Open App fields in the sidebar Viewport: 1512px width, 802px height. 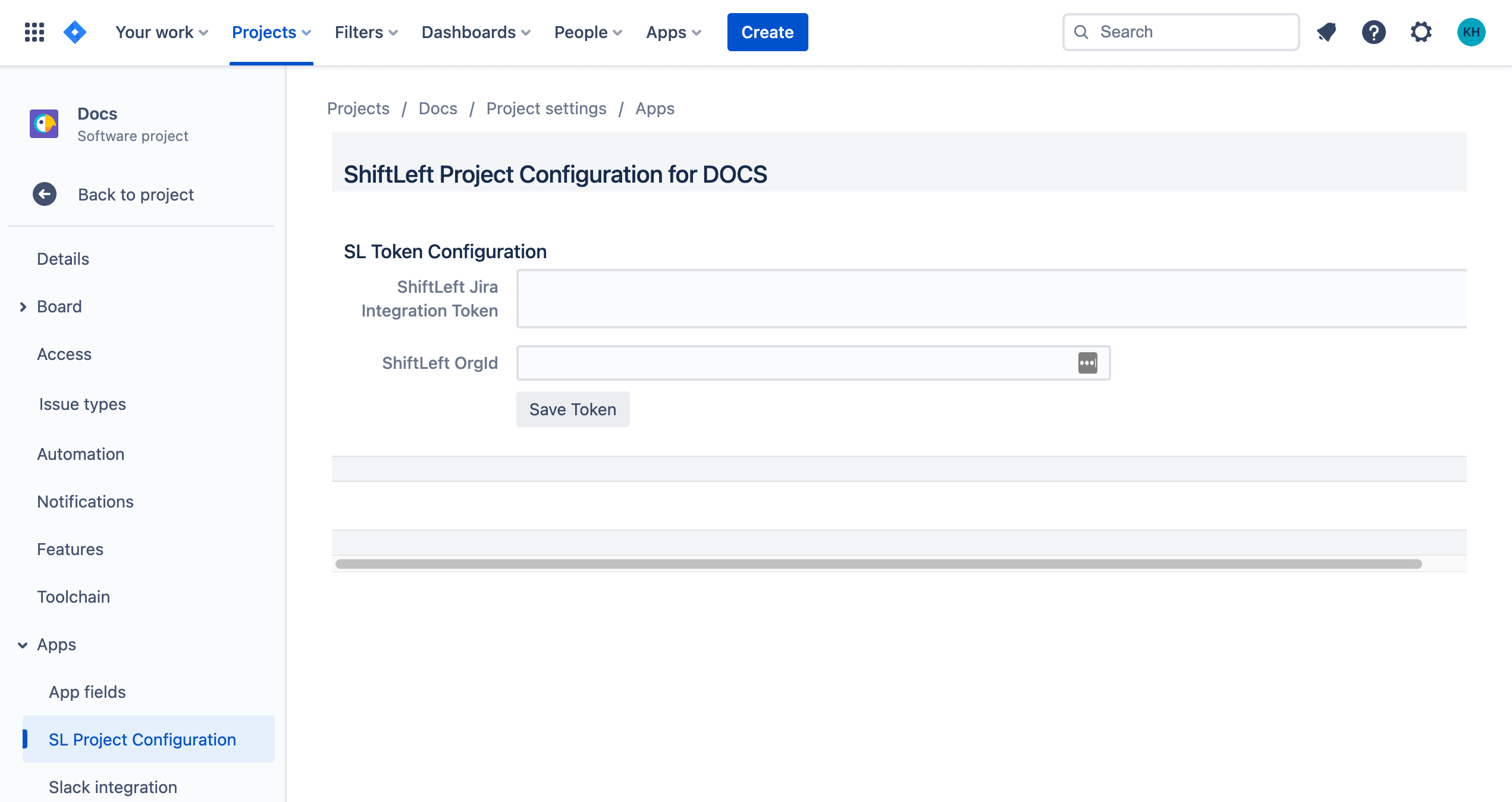coord(87,693)
